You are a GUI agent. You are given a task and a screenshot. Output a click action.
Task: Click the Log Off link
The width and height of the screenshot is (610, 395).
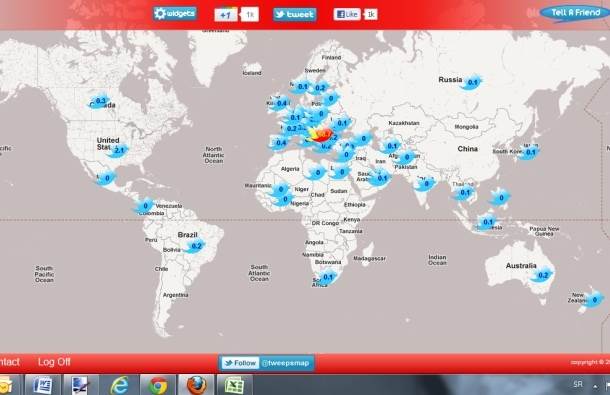(54, 362)
